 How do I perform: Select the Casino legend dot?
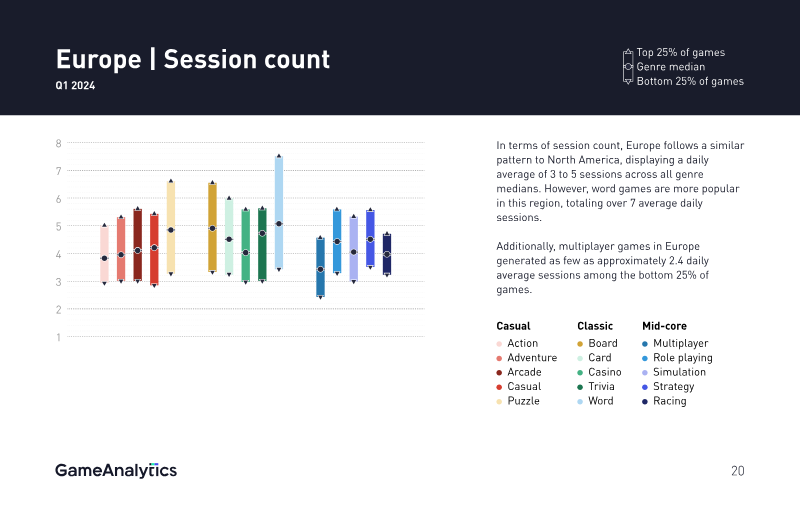(x=580, y=372)
